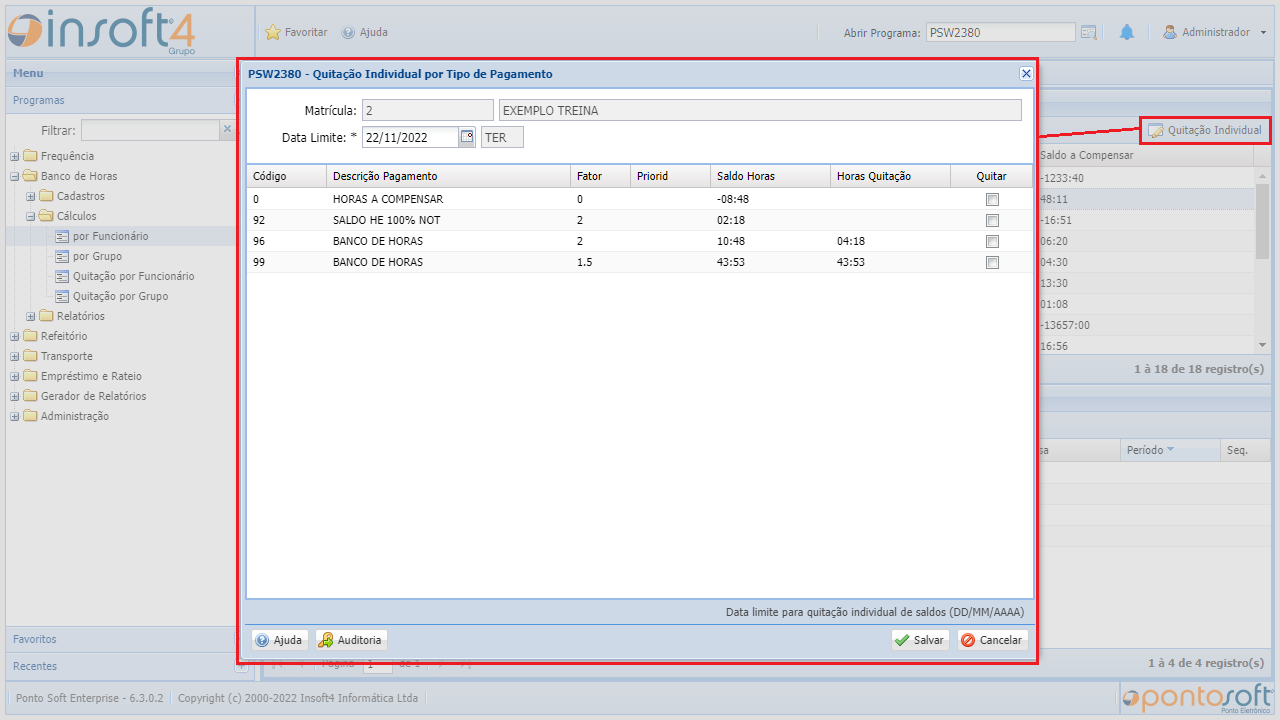The image size is (1280, 720).
Task: Check Quitar for HORAS A COMPENSAR row
Action: [x=992, y=199]
